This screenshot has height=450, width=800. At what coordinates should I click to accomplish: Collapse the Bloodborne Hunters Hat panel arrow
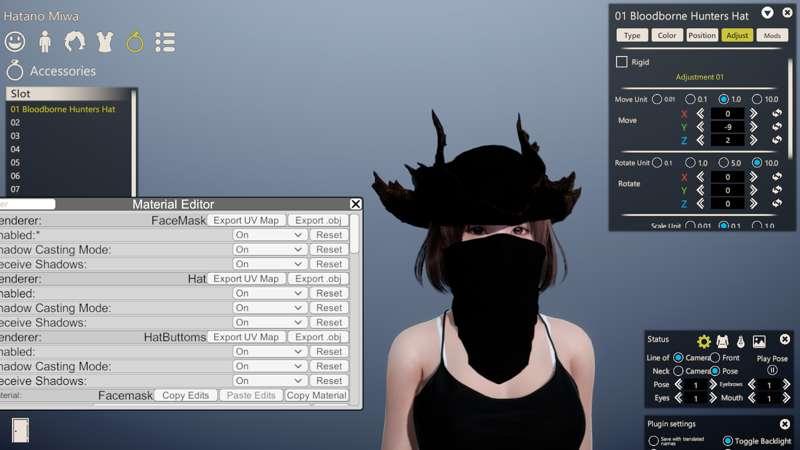click(767, 13)
